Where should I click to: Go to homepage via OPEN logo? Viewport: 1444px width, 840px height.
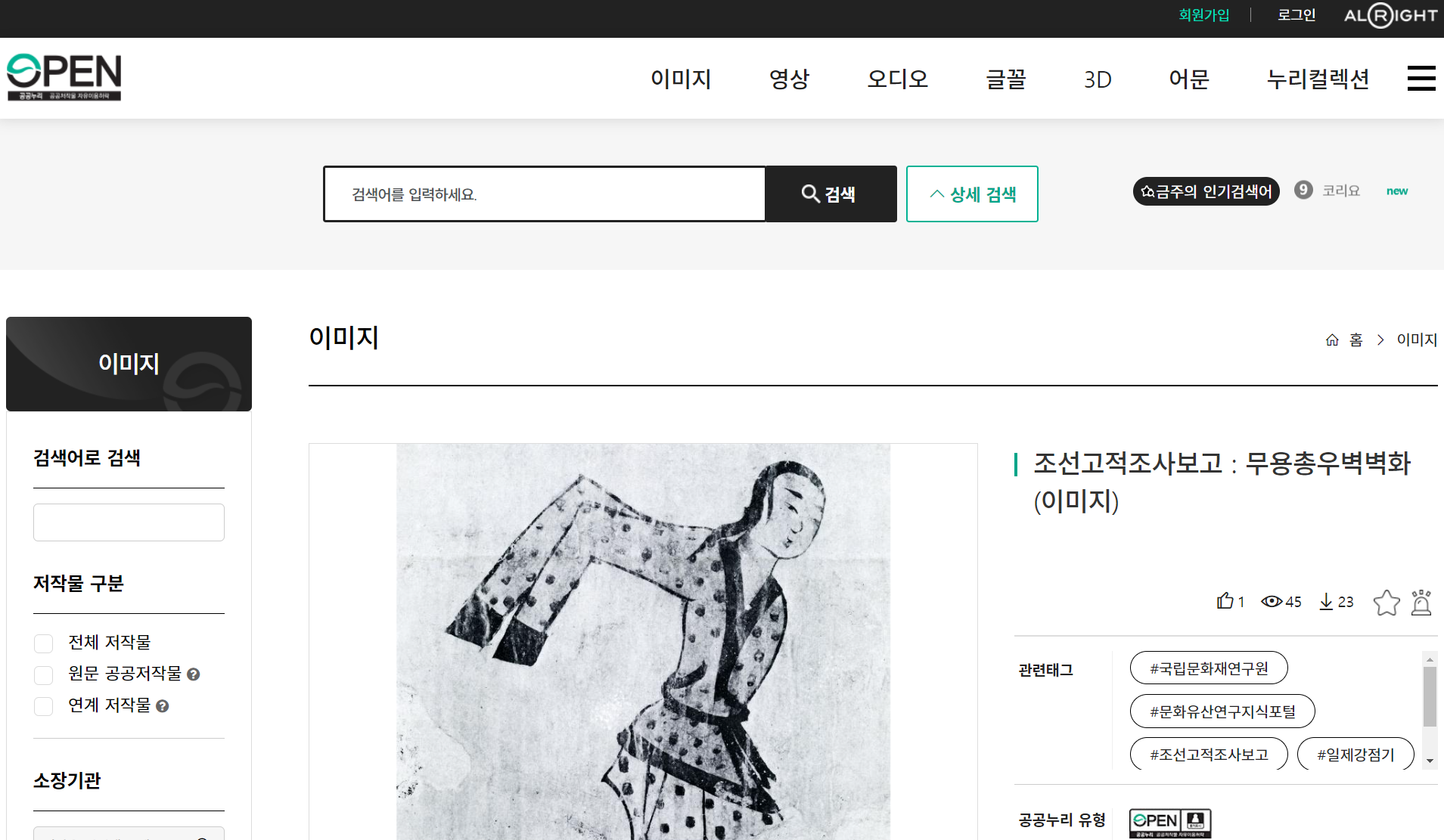[x=64, y=77]
